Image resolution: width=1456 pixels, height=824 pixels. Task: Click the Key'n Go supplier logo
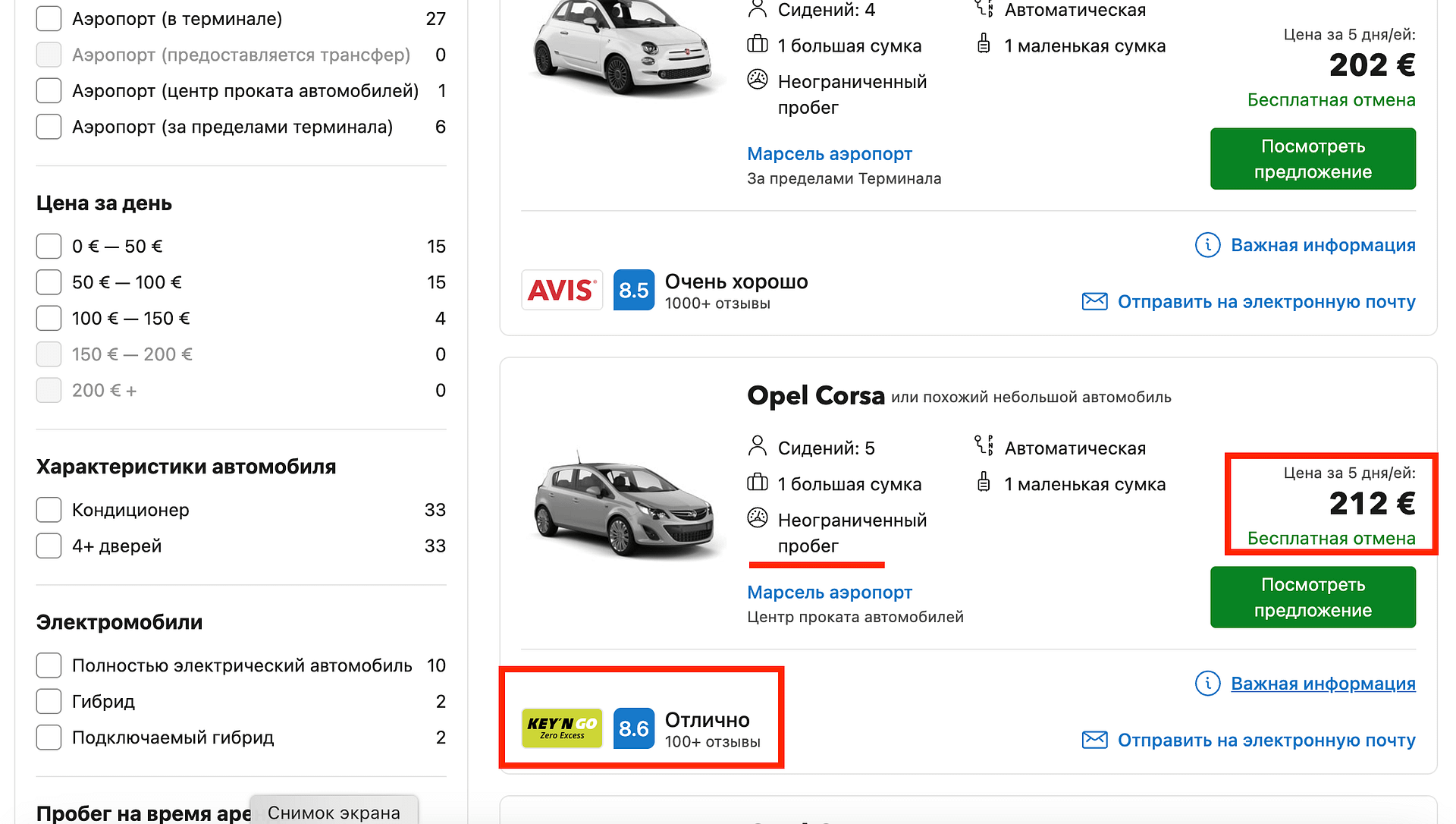point(561,728)
